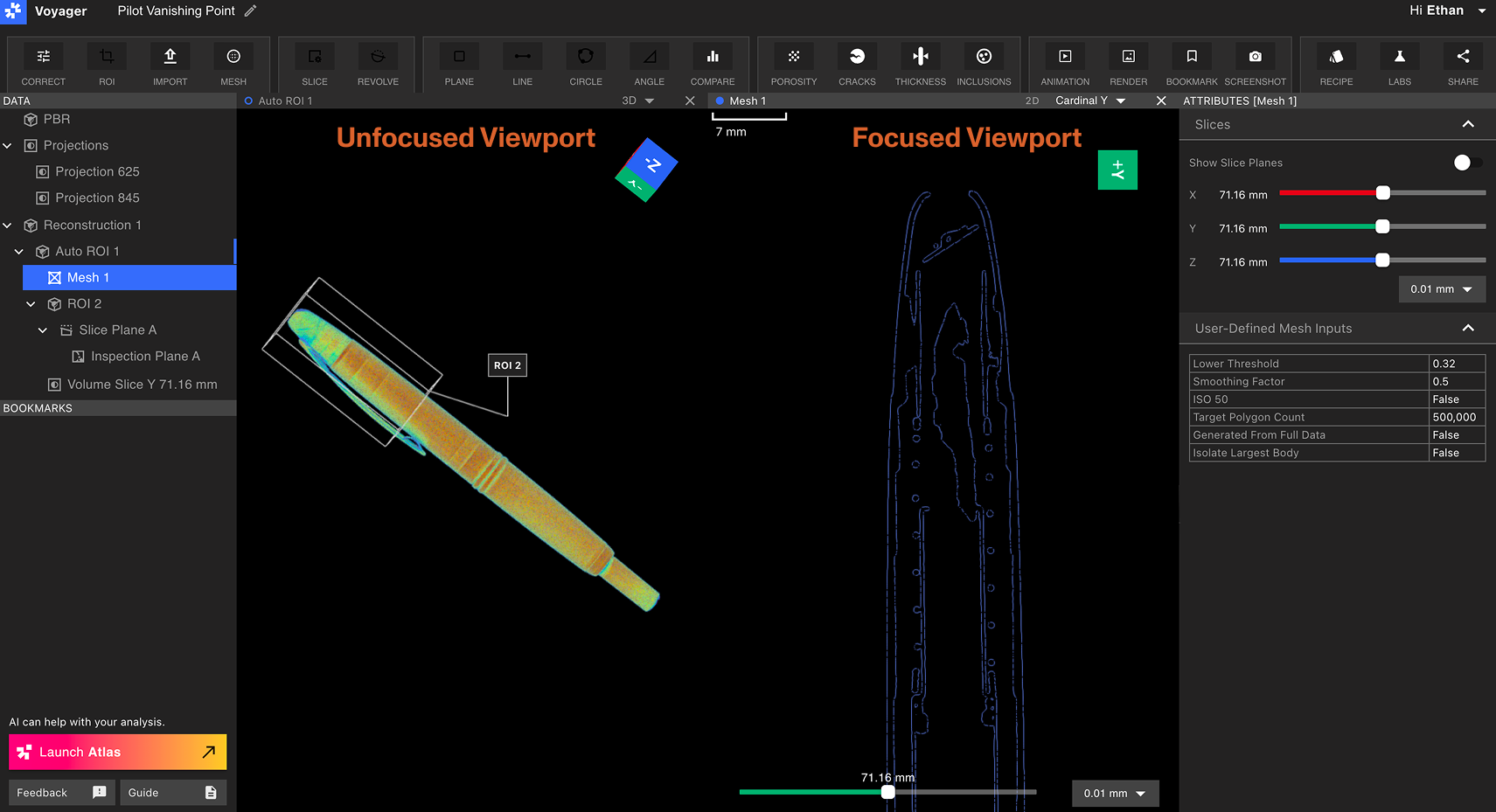Viewport: 1496px width, 812px height.
Task: Open the Slice tool
Action: 314,63
